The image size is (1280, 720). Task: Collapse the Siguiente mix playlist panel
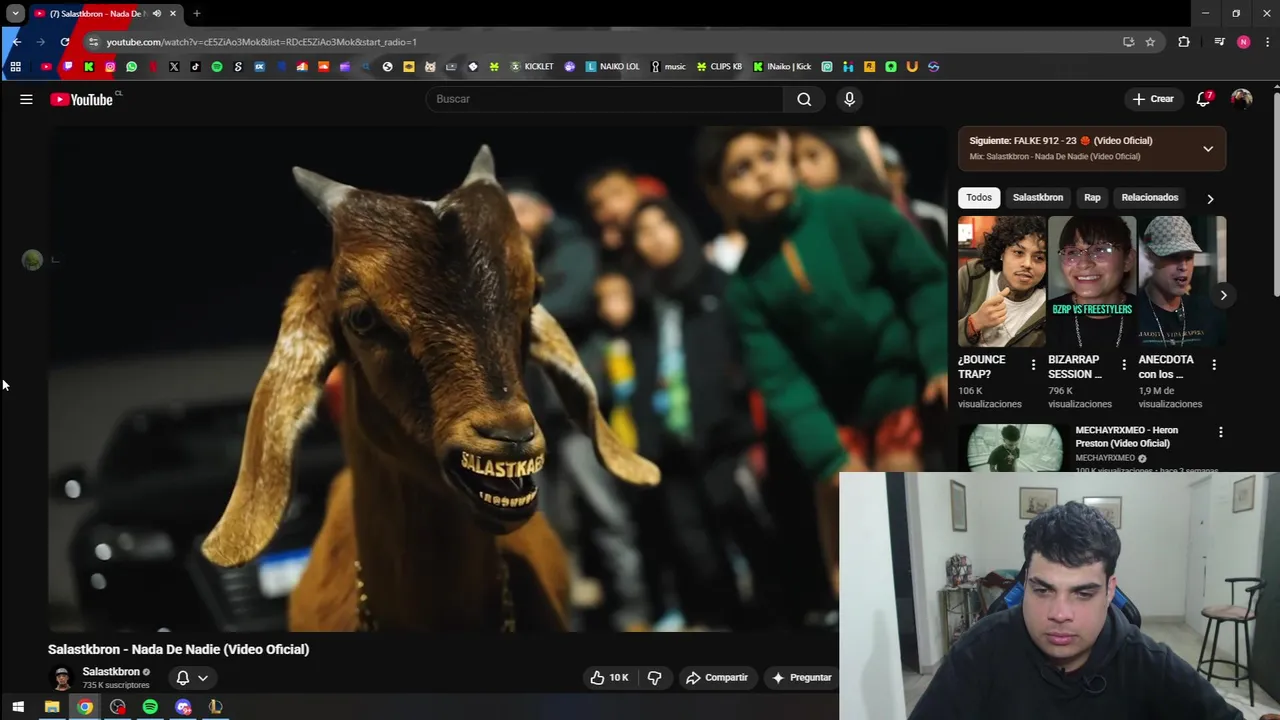tap(1208, 149)
